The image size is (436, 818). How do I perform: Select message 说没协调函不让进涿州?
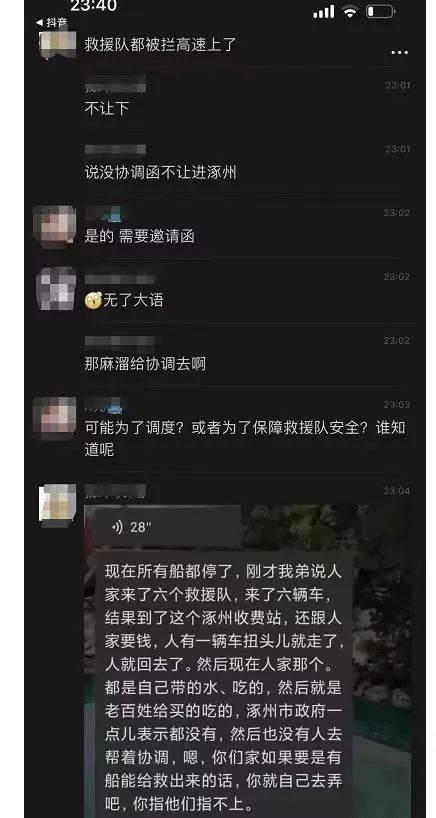[161, 173]
